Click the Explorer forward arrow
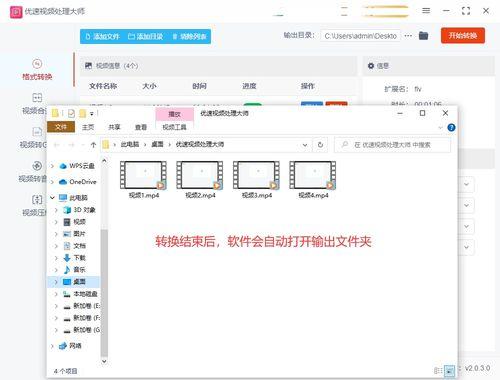 tap(71, 145)
